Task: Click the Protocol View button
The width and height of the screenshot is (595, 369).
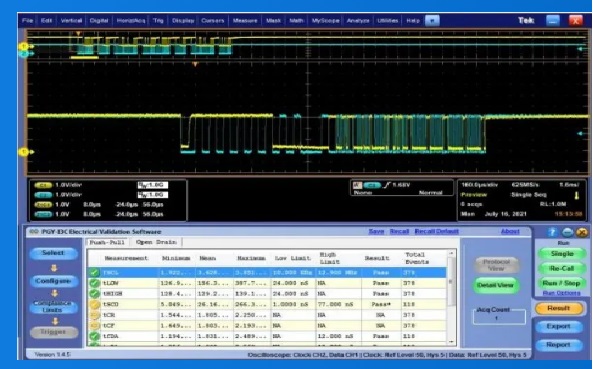Action: [496, 265]
